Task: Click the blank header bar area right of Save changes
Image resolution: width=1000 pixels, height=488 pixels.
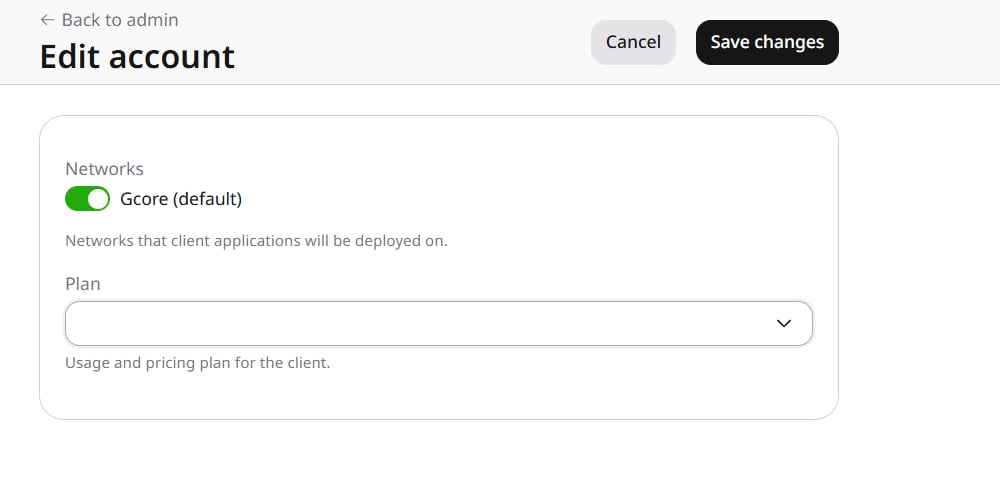Action: (x=918, y=42)
